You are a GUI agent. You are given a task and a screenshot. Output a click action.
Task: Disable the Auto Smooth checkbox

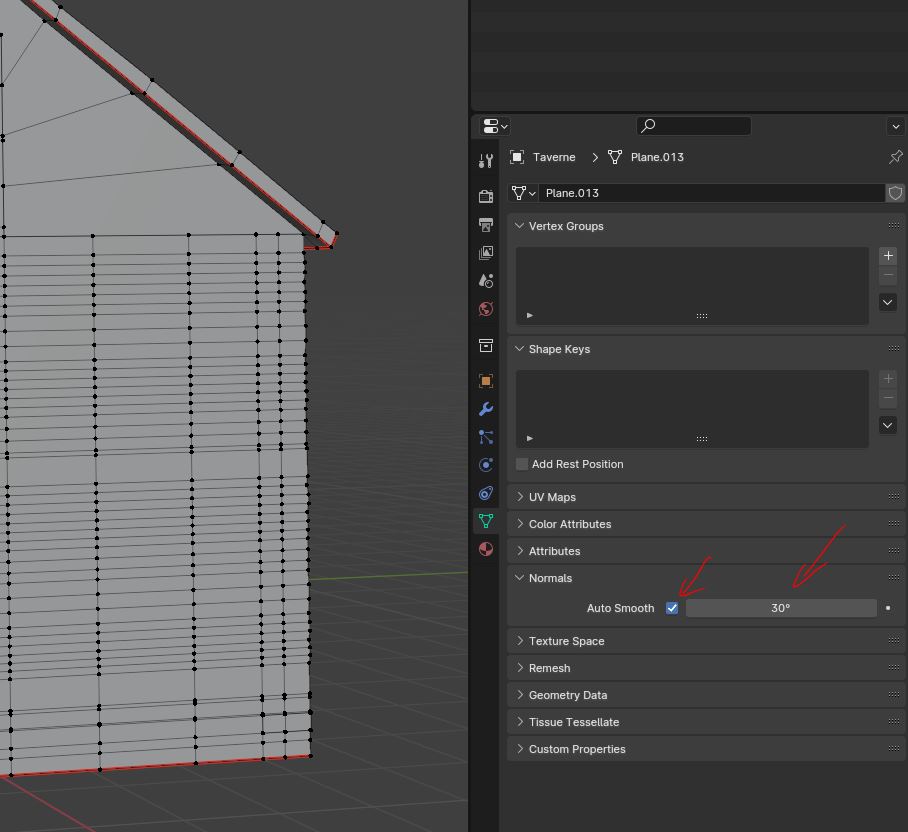coord(672,608)
